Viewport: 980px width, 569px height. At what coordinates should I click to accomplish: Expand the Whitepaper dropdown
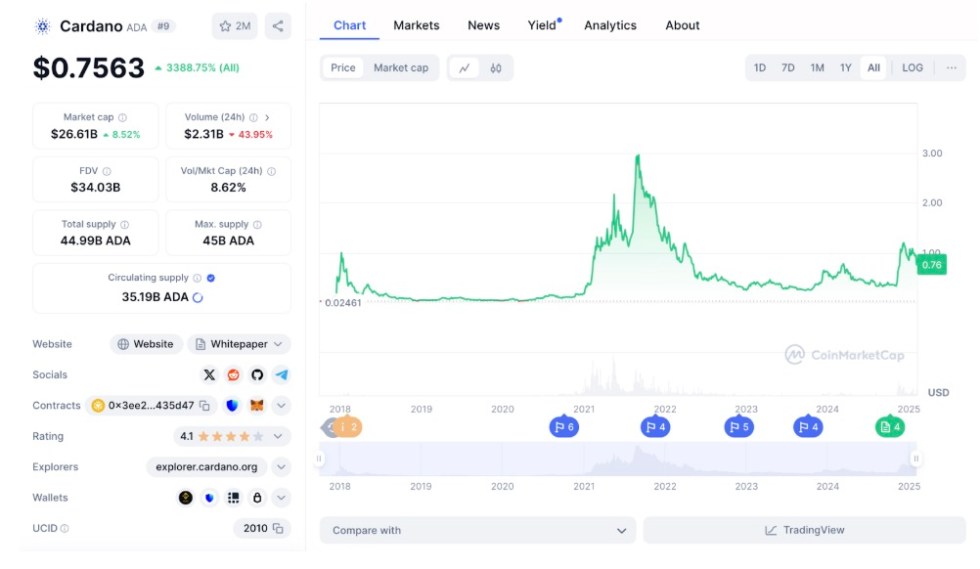click(x=239, y=344)
